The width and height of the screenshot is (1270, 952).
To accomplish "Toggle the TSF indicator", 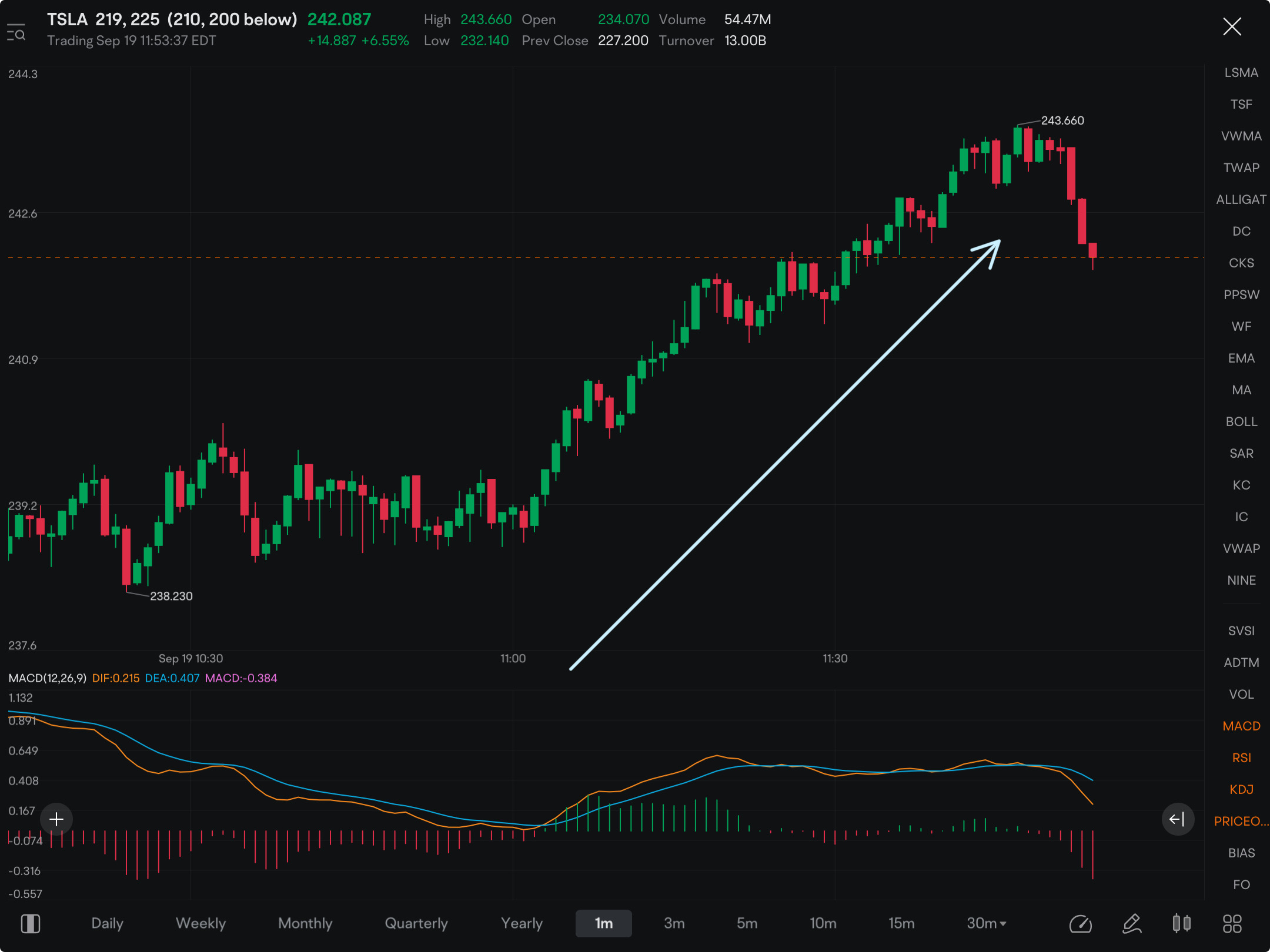I will click(1241, 105).
